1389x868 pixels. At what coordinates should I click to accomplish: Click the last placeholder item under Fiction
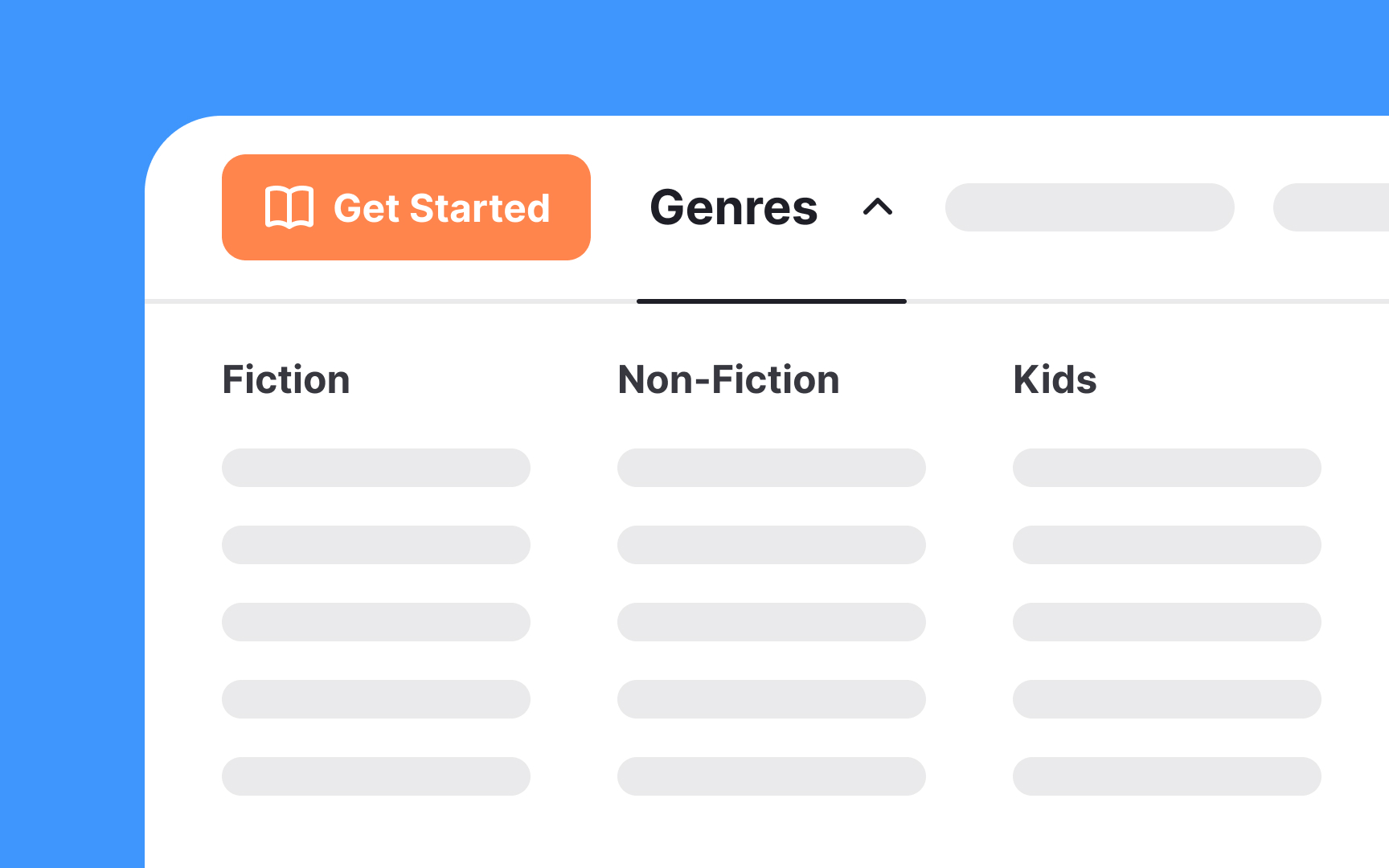coord(375,776)
